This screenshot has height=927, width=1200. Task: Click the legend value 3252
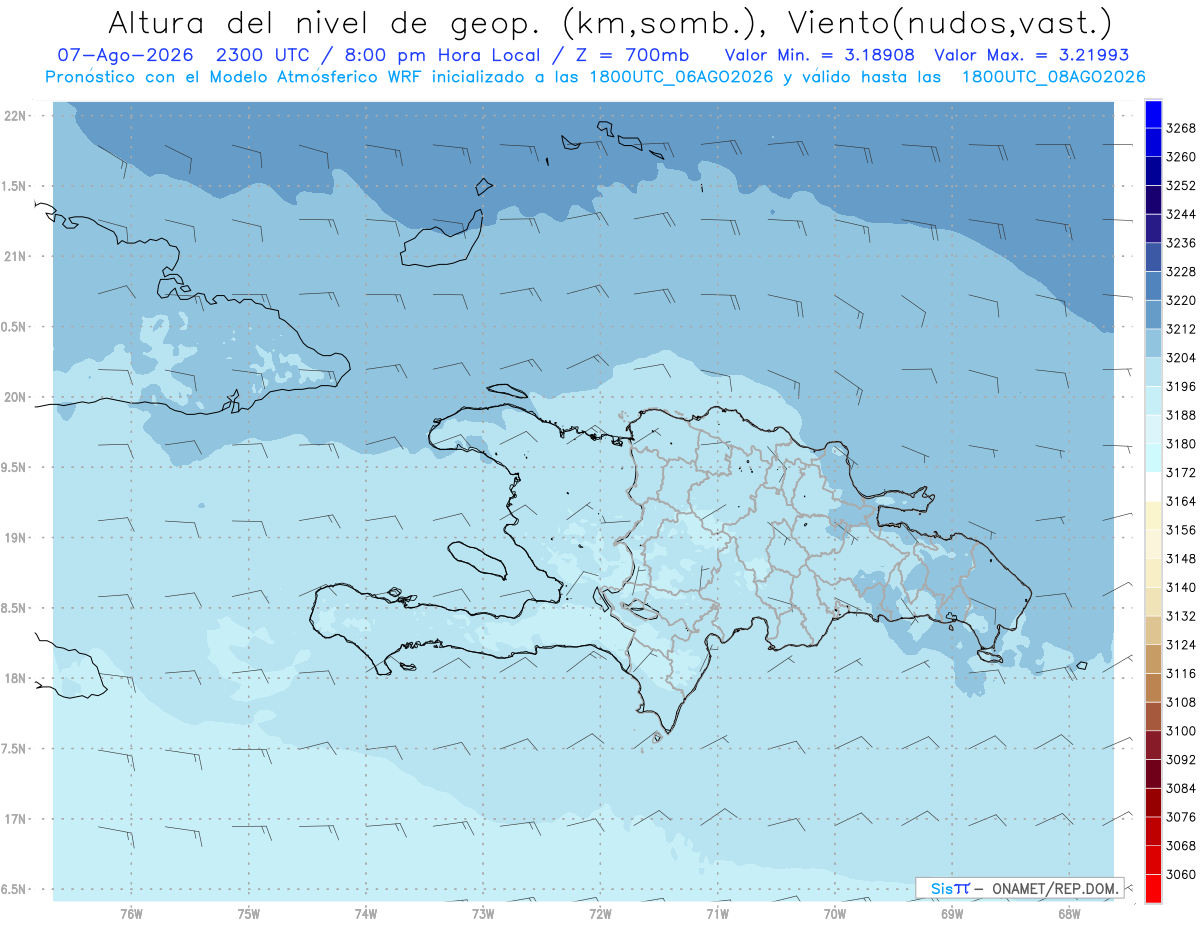(1180, 185)
